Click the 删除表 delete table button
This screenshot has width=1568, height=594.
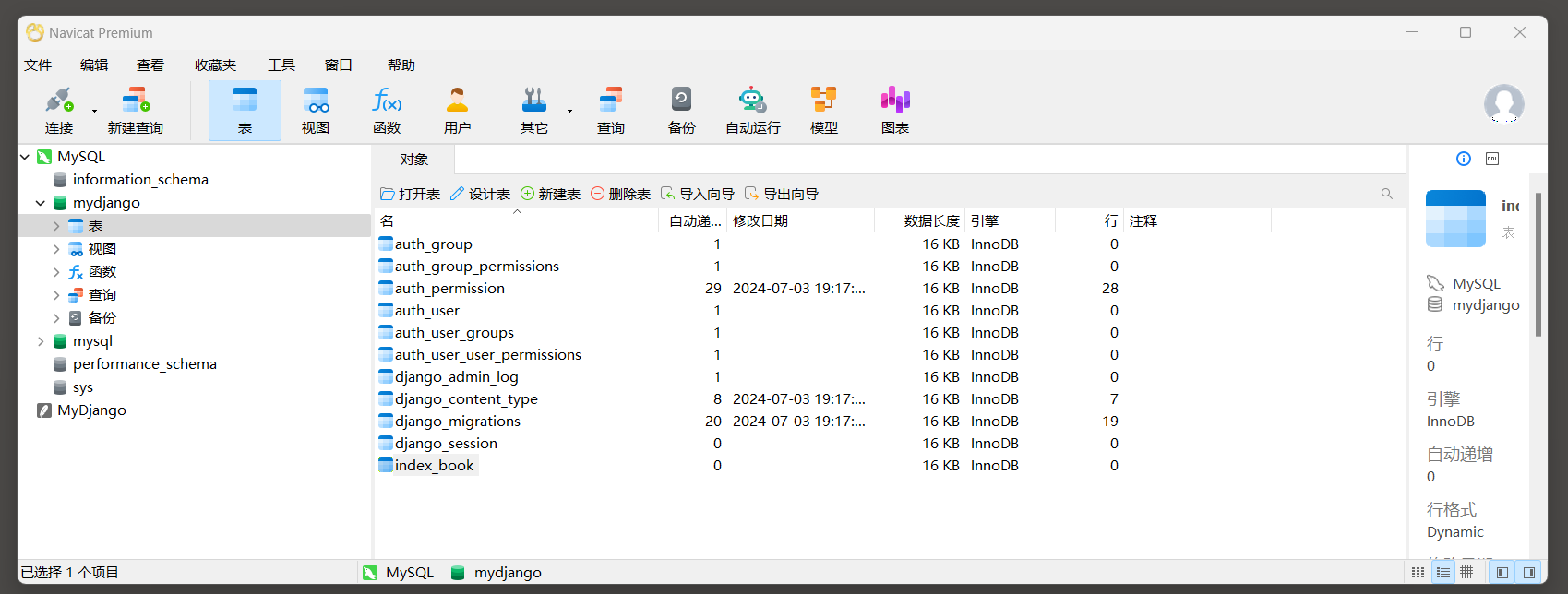(620, 194)
